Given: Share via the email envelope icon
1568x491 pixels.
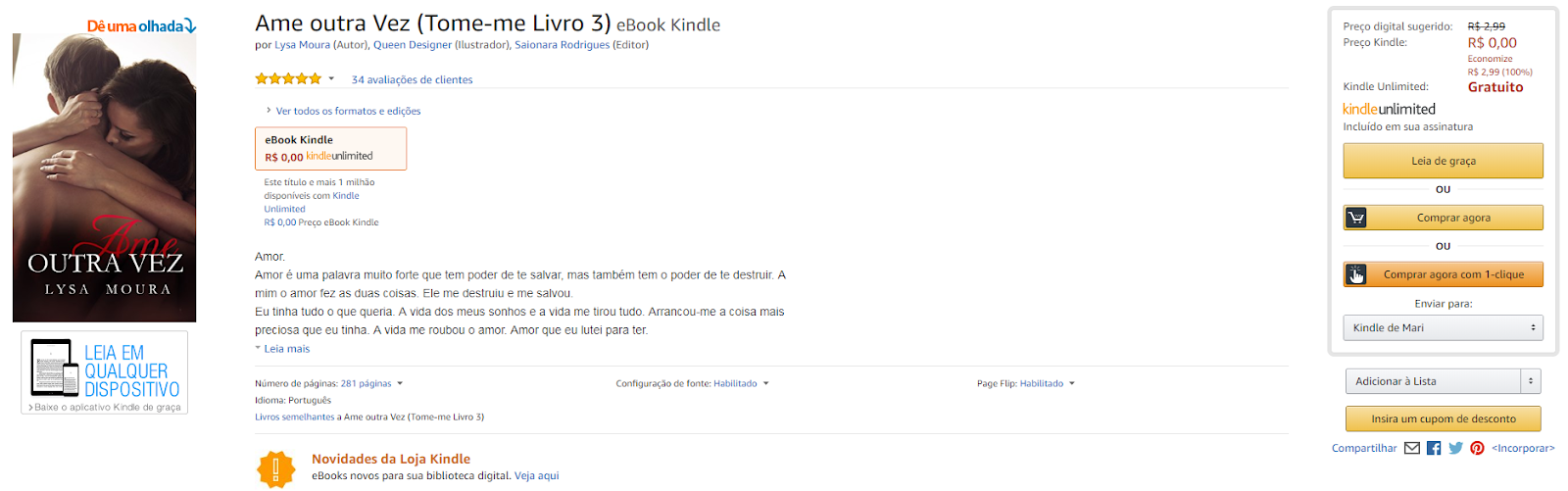Looking at the screenshot, I should click(x=1411, y=448).
